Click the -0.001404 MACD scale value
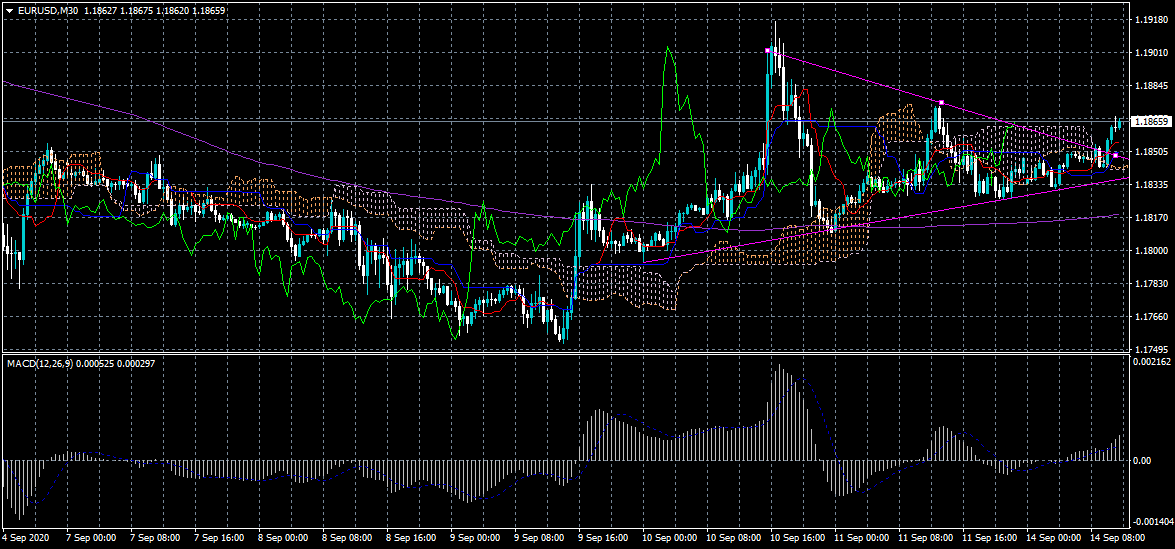The height and width of the screenshot is (549, 1175). click(x=1150, y=522)
